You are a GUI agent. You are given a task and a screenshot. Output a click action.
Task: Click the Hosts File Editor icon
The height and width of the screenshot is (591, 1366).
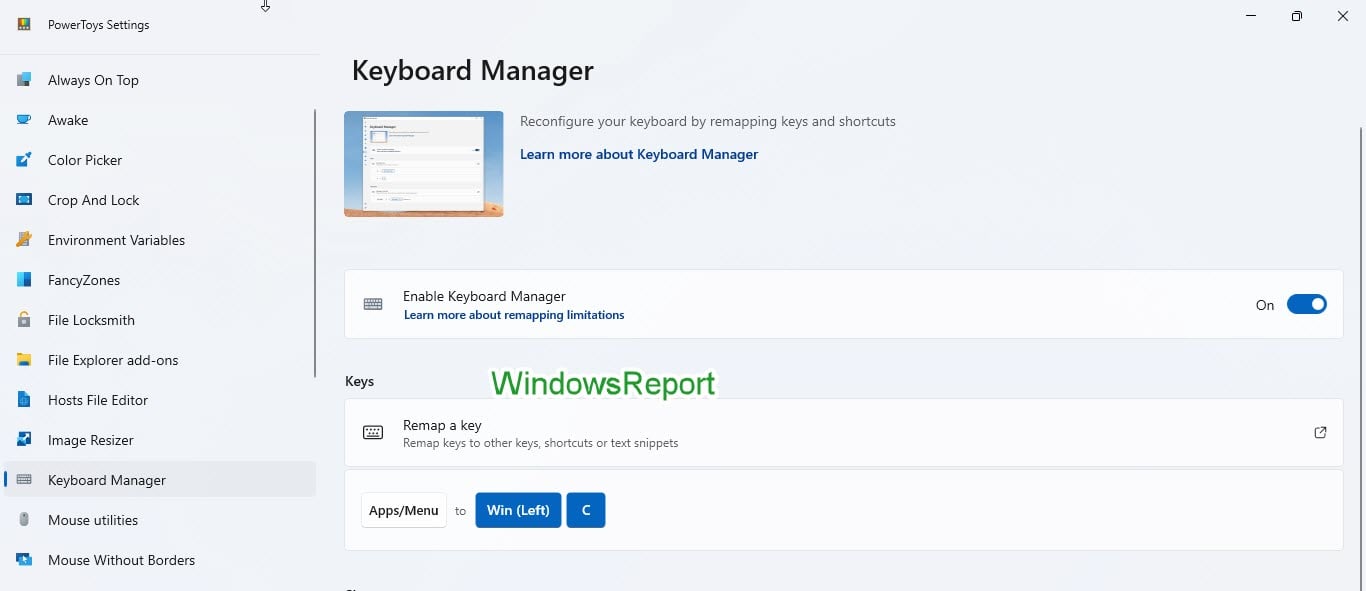[x=24, y=400]
